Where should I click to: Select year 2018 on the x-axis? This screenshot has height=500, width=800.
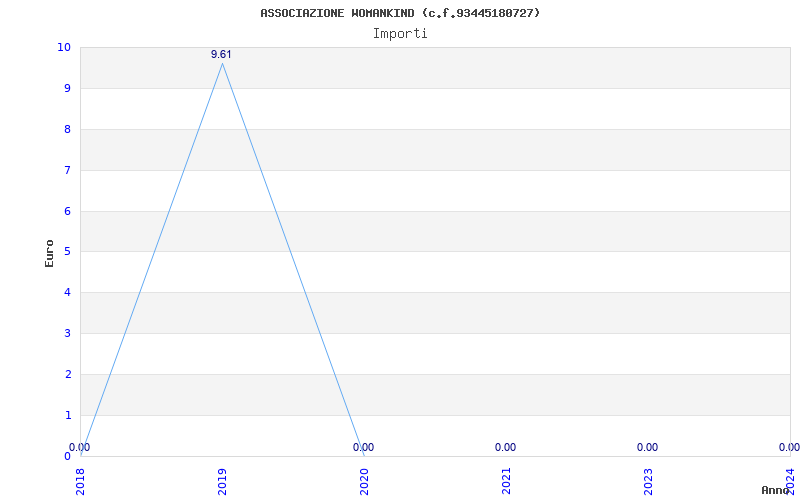(x=81, y=481)
